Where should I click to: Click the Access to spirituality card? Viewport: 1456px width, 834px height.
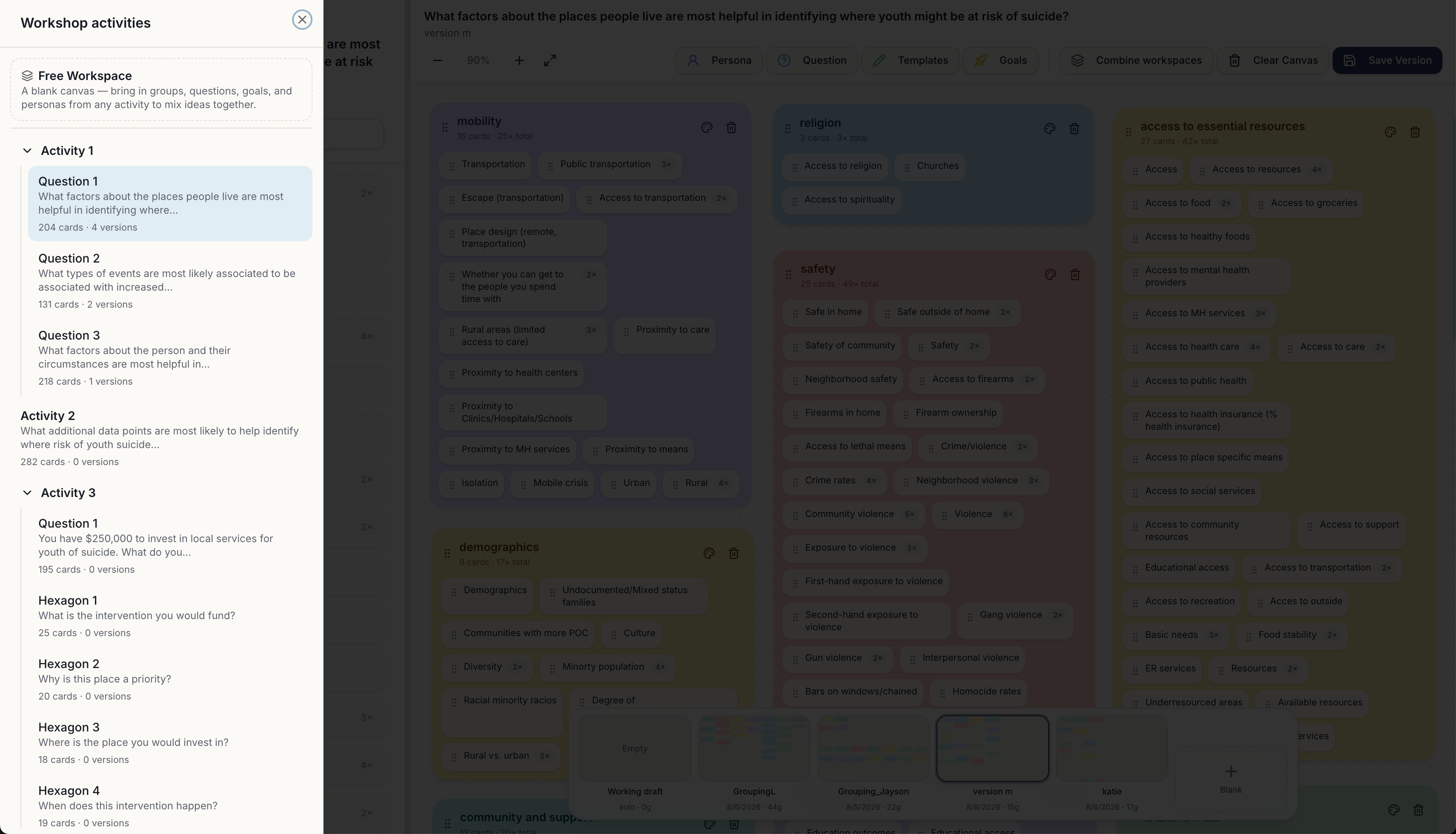842,200
